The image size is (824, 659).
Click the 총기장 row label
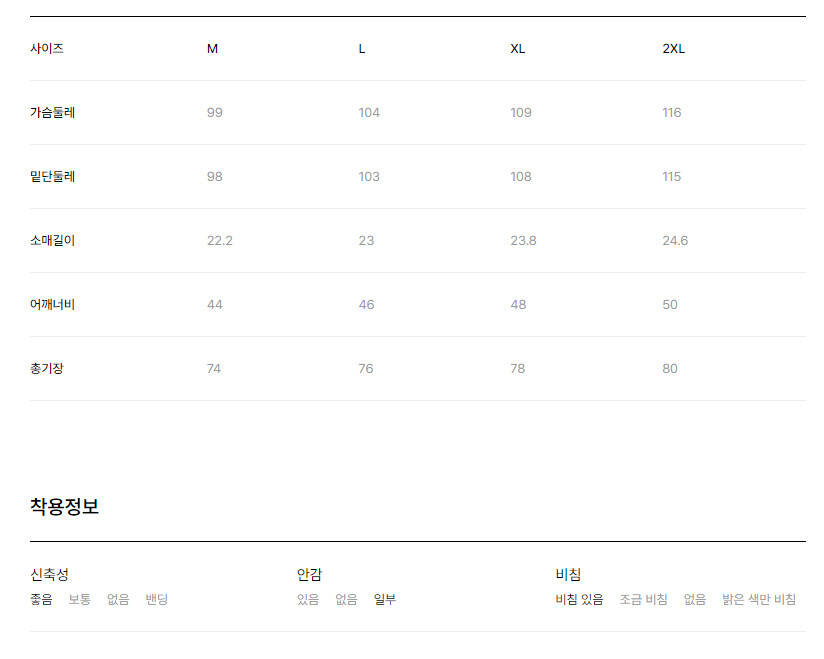(x=47, y=369)
